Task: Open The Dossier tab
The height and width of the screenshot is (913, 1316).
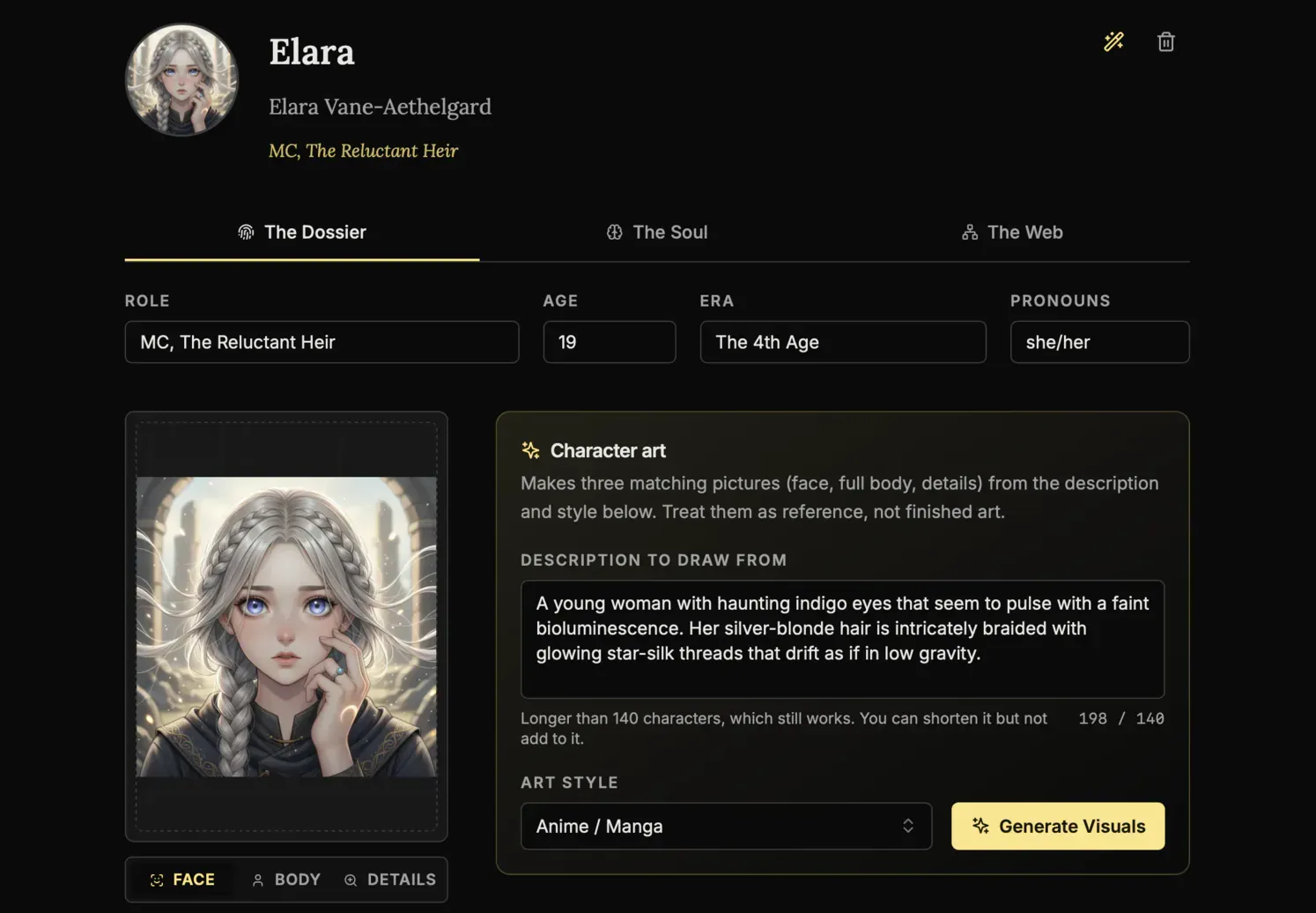Action: [x=302, y=232]
